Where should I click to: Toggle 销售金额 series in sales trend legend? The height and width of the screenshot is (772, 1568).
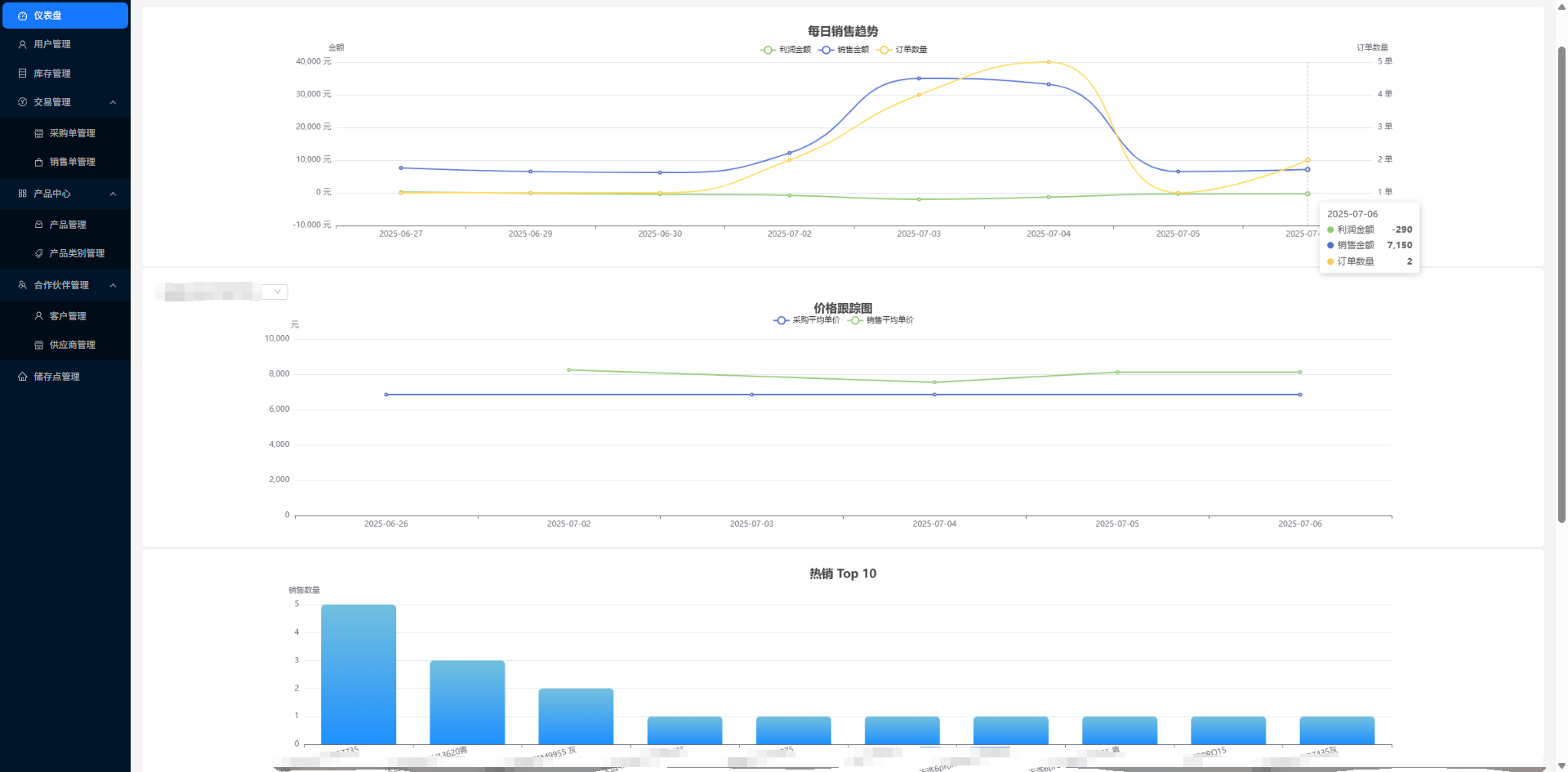pyautogui.click(x=844, y=50)
